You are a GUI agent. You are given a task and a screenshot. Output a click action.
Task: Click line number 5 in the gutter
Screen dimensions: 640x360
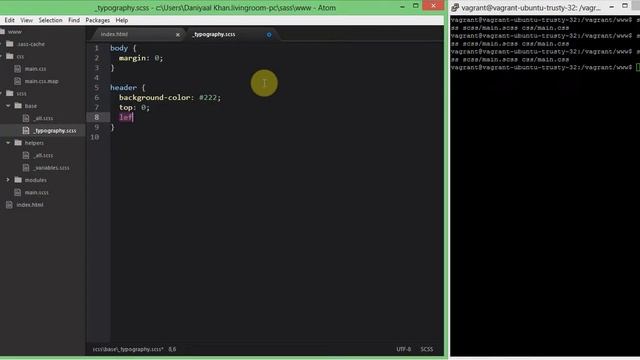click(x=97, y=87)
